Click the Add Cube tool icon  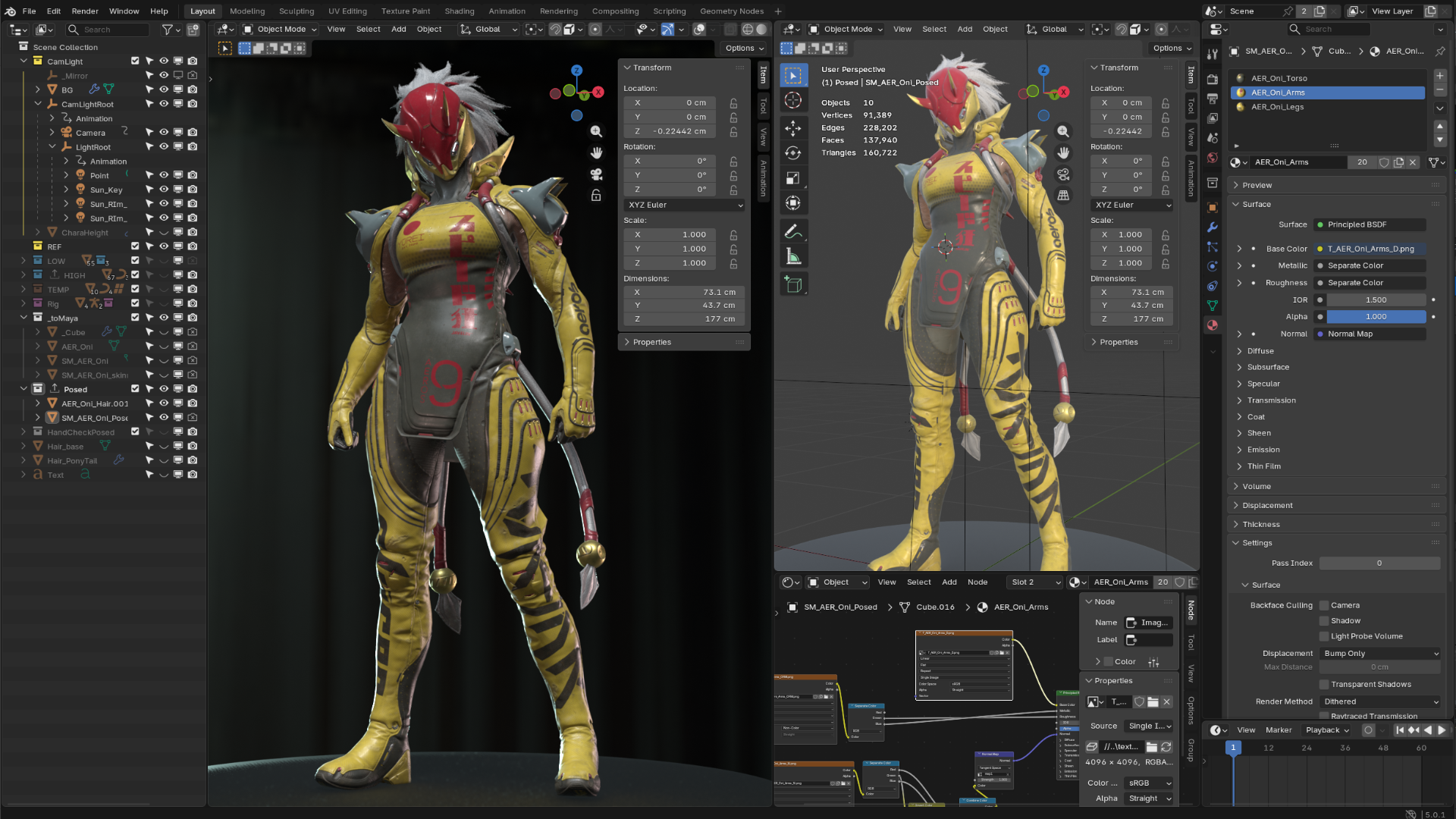click(x=793, y=285)
